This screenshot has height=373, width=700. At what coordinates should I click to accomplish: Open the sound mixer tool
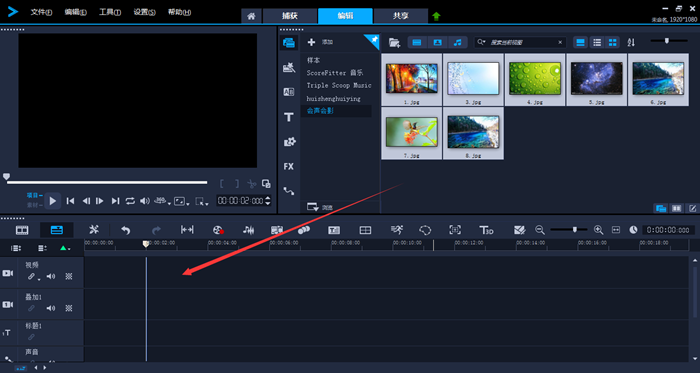(x=248, y=230)
